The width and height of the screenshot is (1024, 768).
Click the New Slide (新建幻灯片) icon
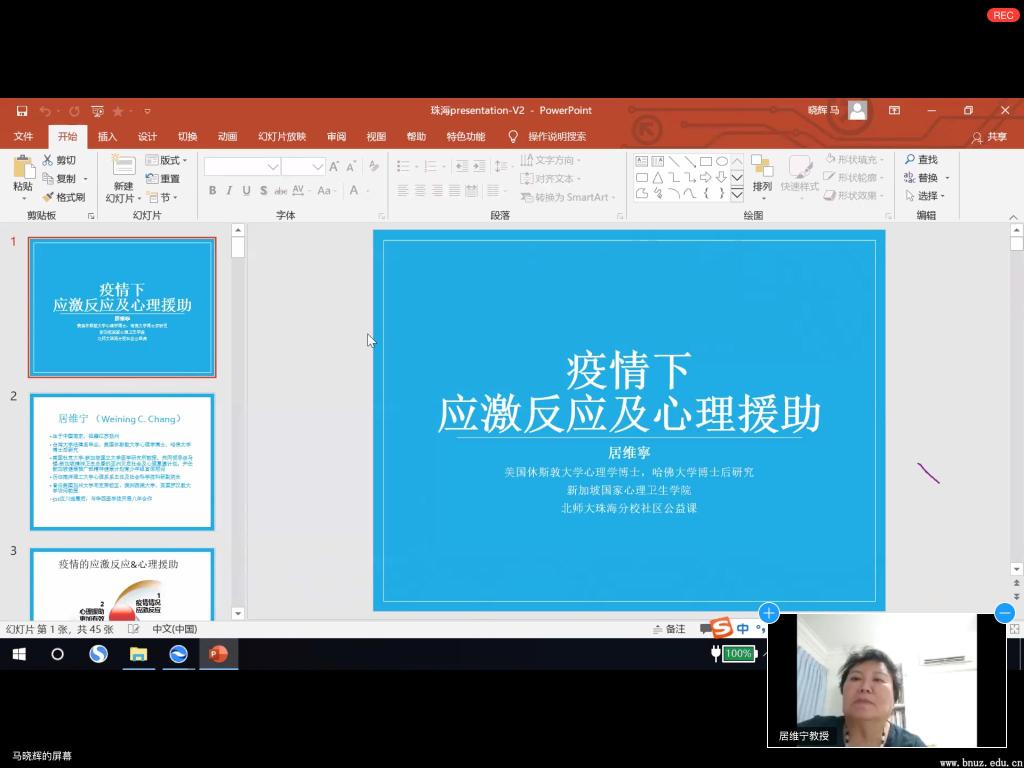[x=123, y=166]
